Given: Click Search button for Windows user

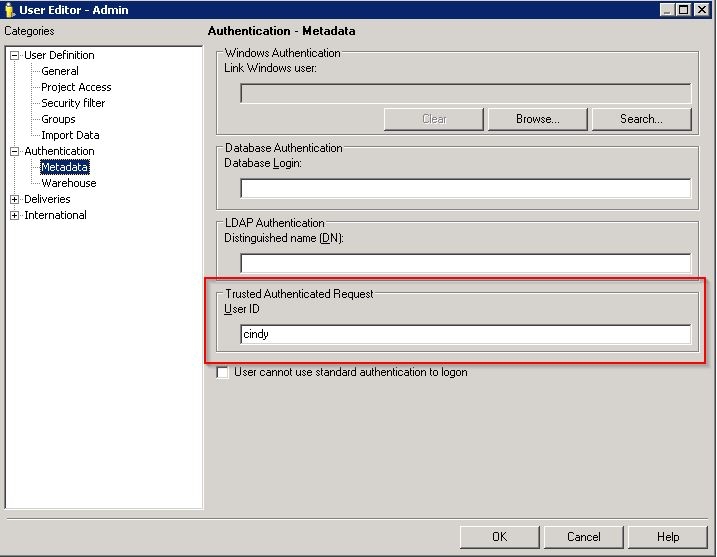Looking at the screenshot, I should pyautogui.click(x=641, y=119).
